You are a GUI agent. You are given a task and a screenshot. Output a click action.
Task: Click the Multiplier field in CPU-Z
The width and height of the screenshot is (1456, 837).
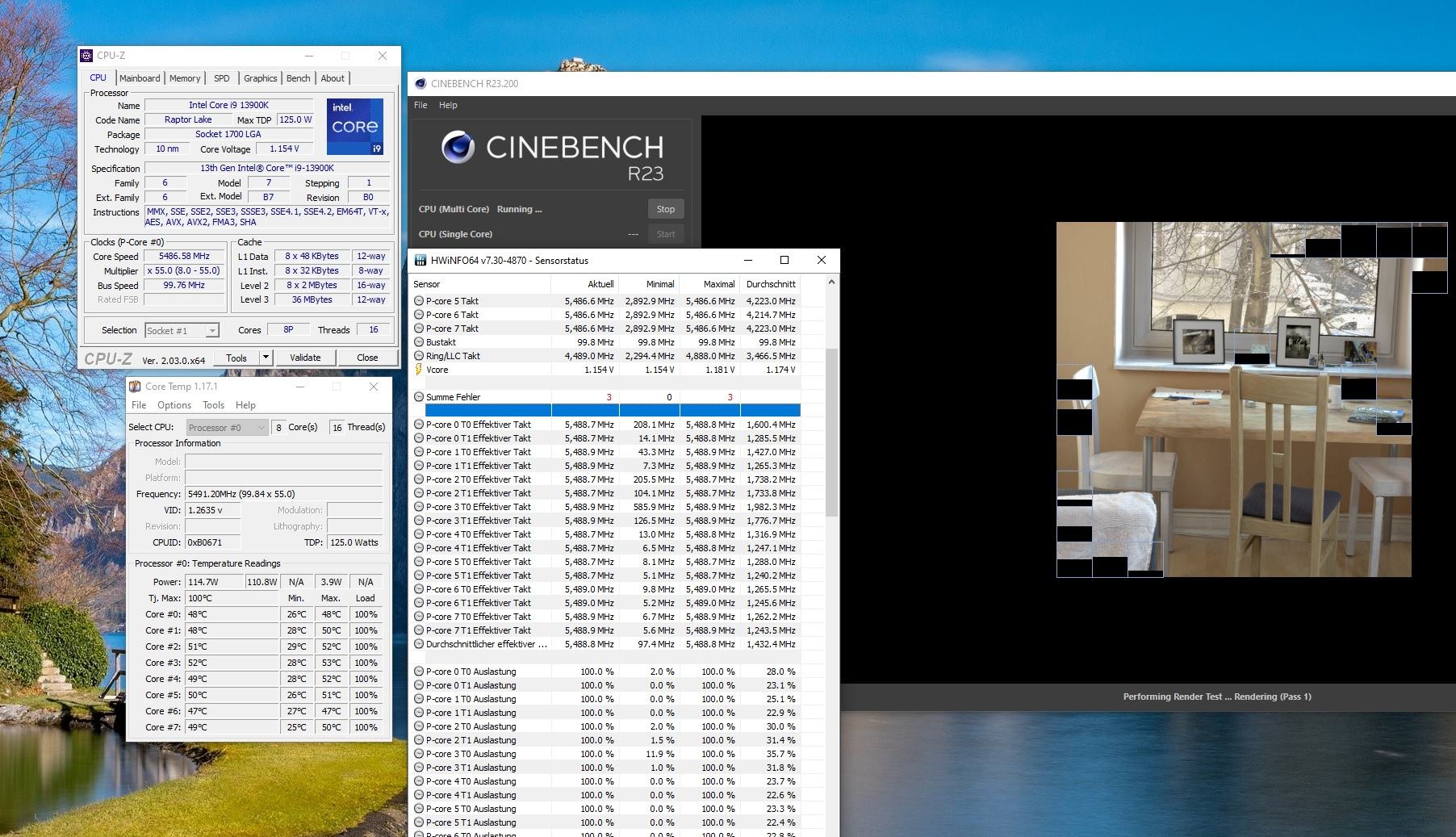(x=184, y=271)
